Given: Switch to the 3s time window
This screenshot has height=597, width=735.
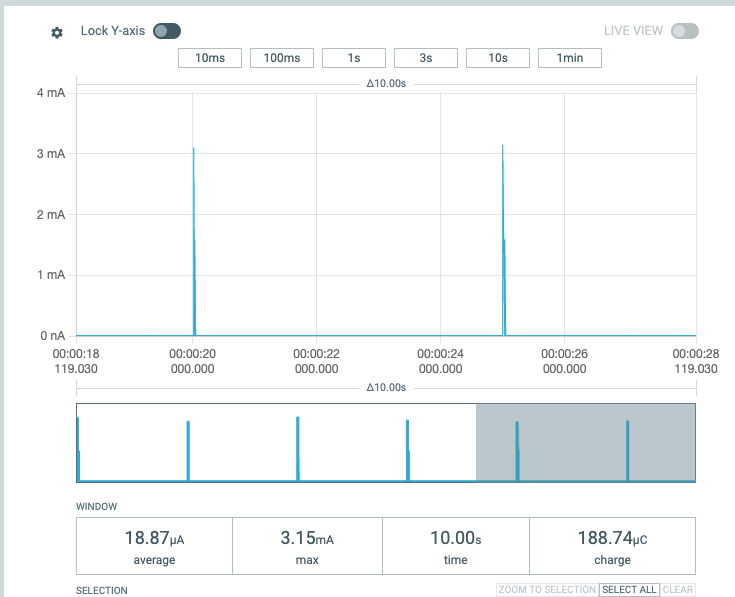Looking at the screenshot, I should 425,58.
